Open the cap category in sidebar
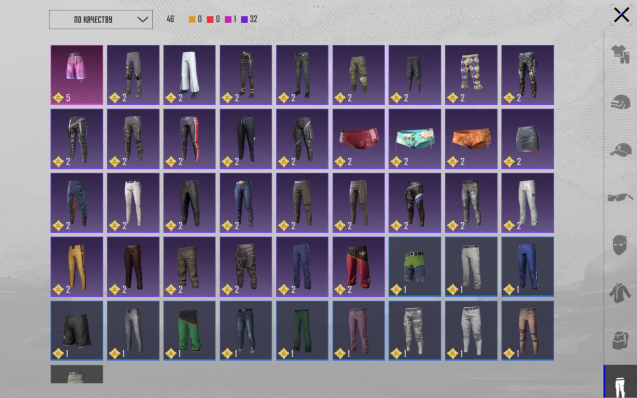This screenshot has width=637, height=398. point(620,150)
